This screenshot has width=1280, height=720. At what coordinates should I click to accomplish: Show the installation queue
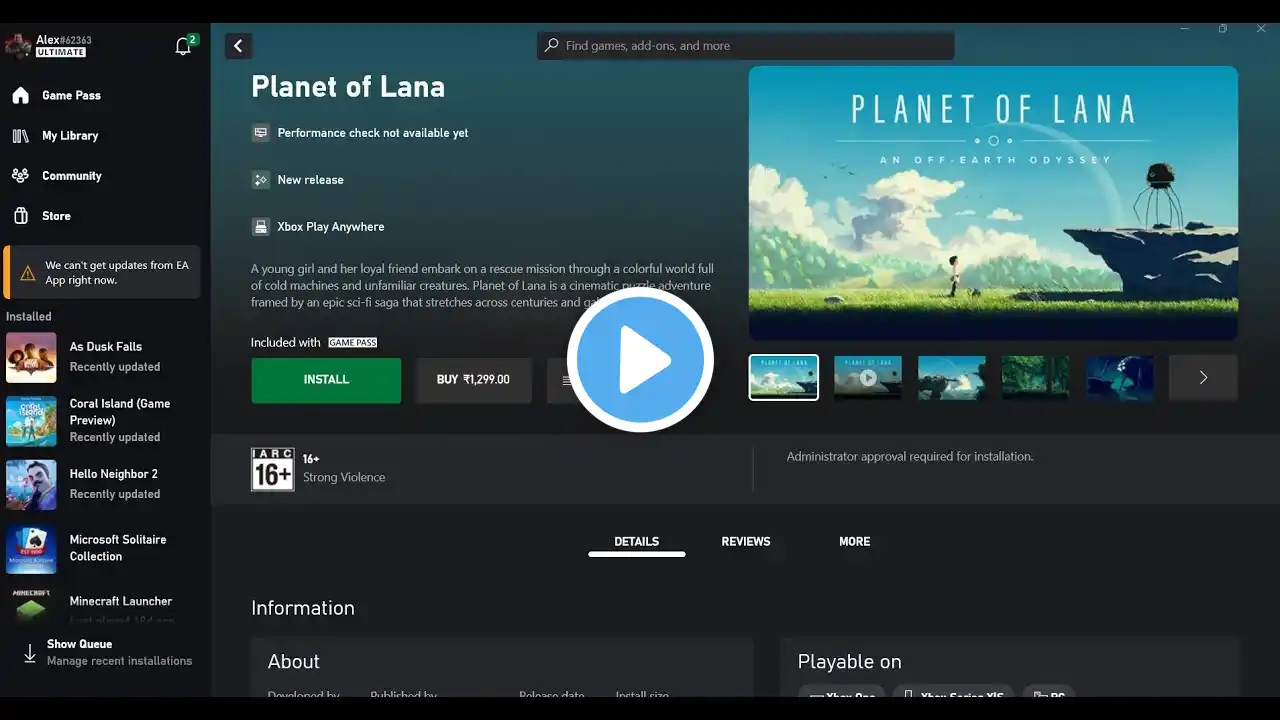coord(105,652)
